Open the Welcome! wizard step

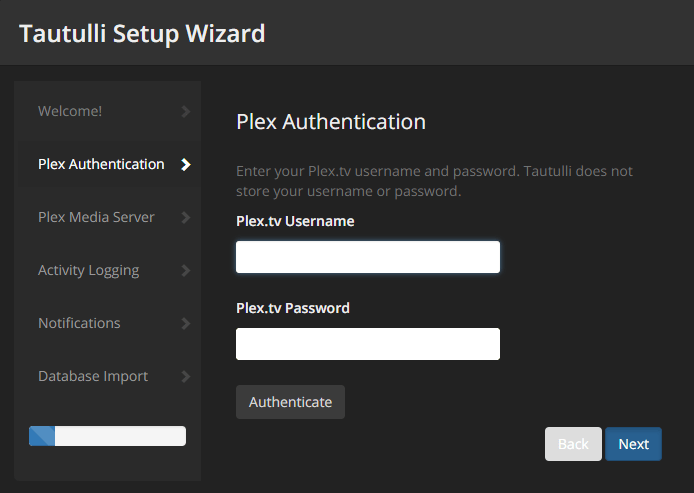70,111
